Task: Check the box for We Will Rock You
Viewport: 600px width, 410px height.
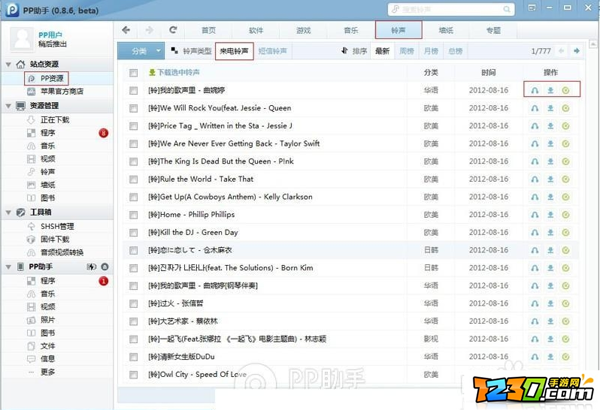Action: (x=133, y=108)
